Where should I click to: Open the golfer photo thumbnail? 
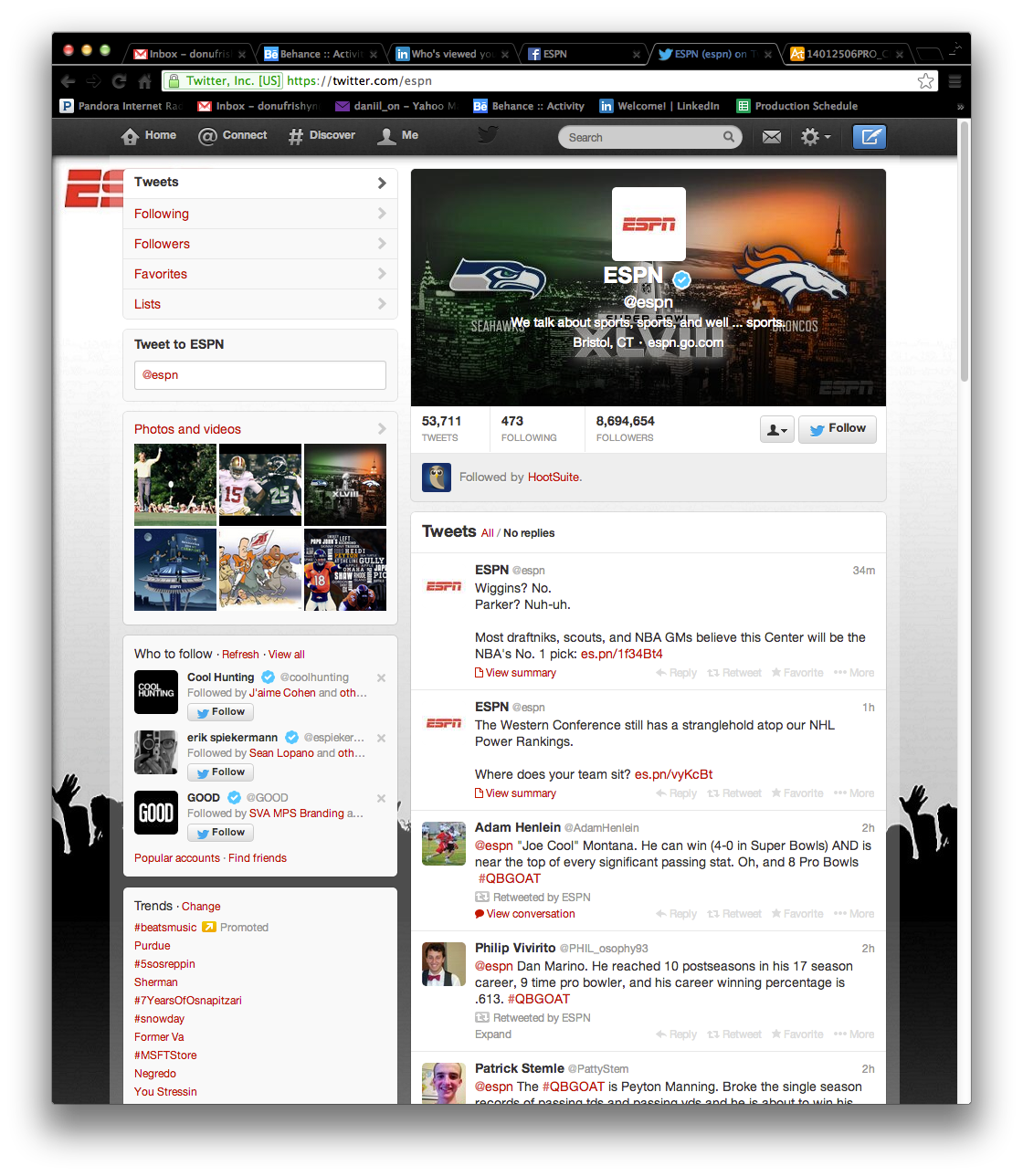tap(175, 485)
